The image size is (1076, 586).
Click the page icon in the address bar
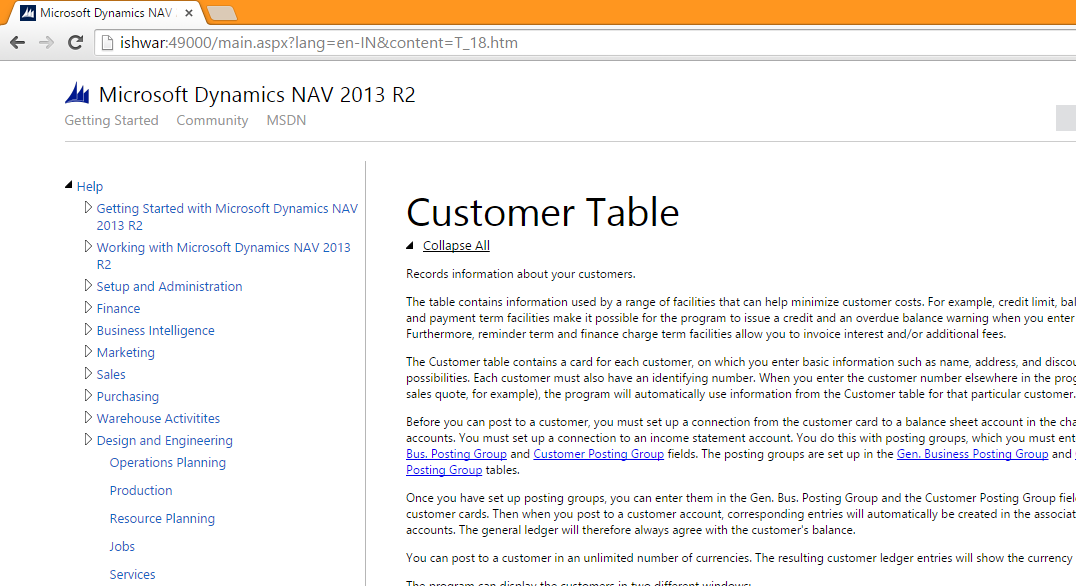tap(106, 43)
